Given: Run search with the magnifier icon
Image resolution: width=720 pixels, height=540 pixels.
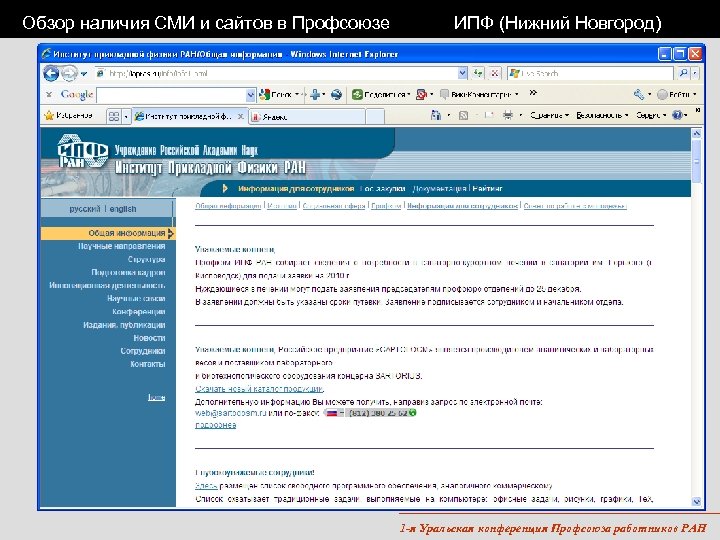Looking at the screenshot, I should pyautogui.click(x=684, y=73).
